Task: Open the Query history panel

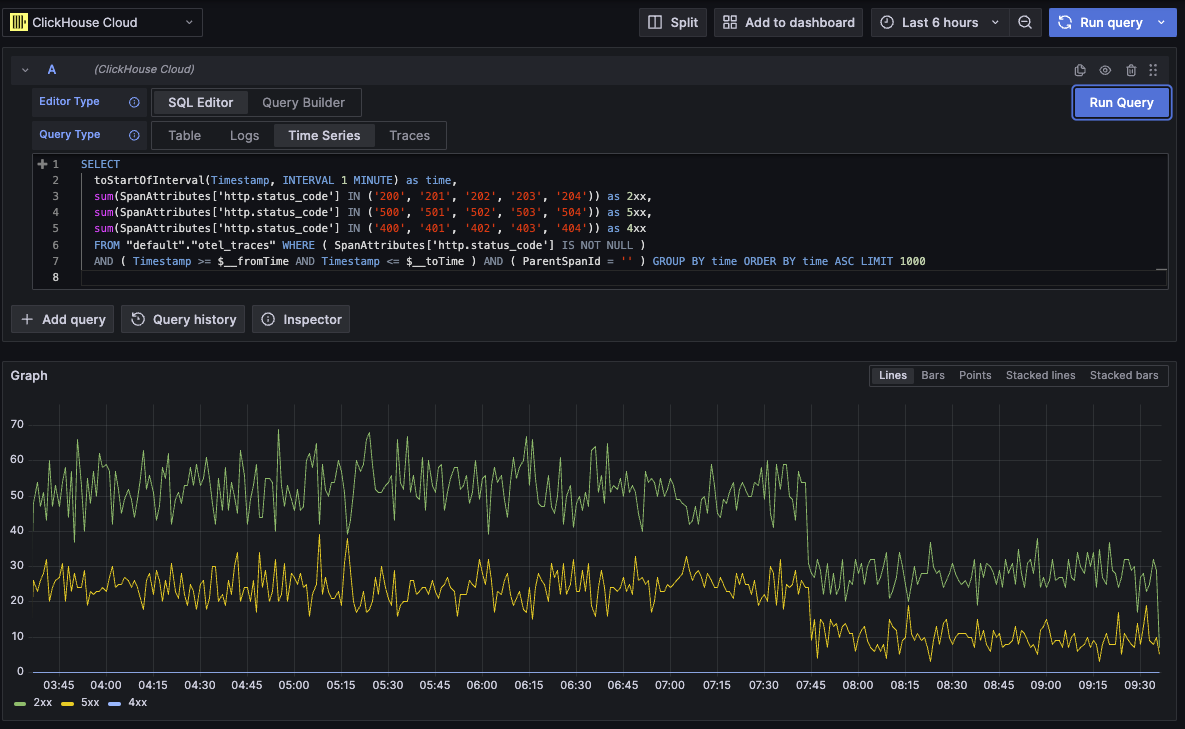Action: [x=183, y=319]
